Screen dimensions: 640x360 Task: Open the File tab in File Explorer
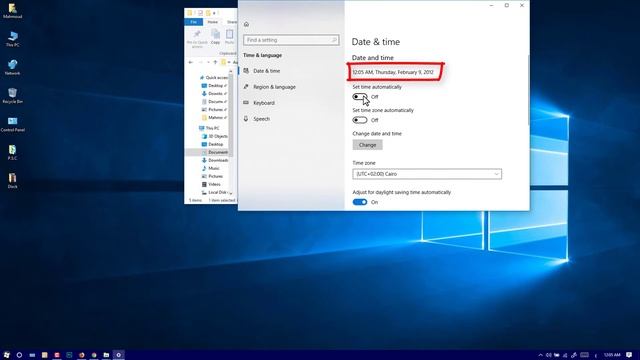point(193,22)
